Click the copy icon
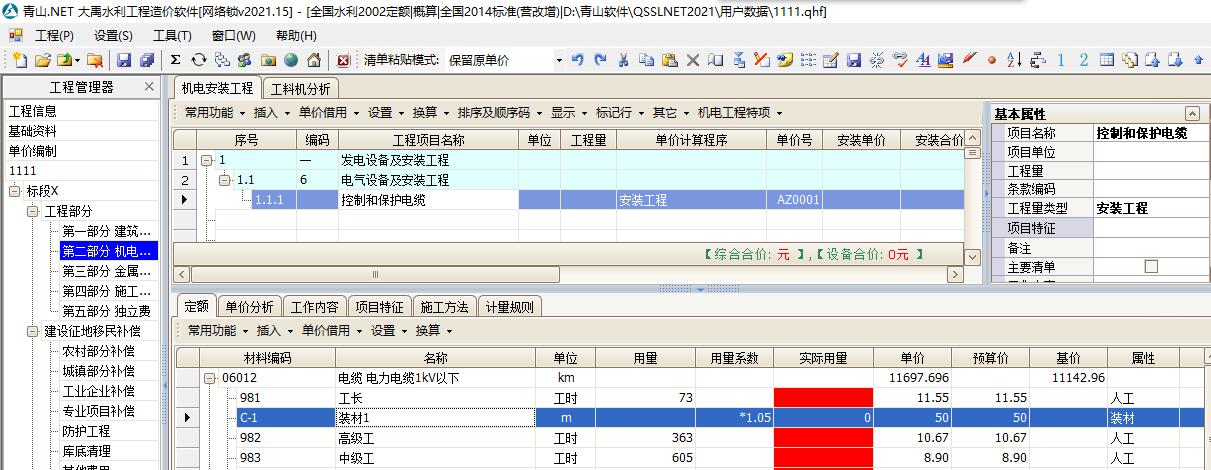Screen dimensions: 1211x470 (646, 60)
